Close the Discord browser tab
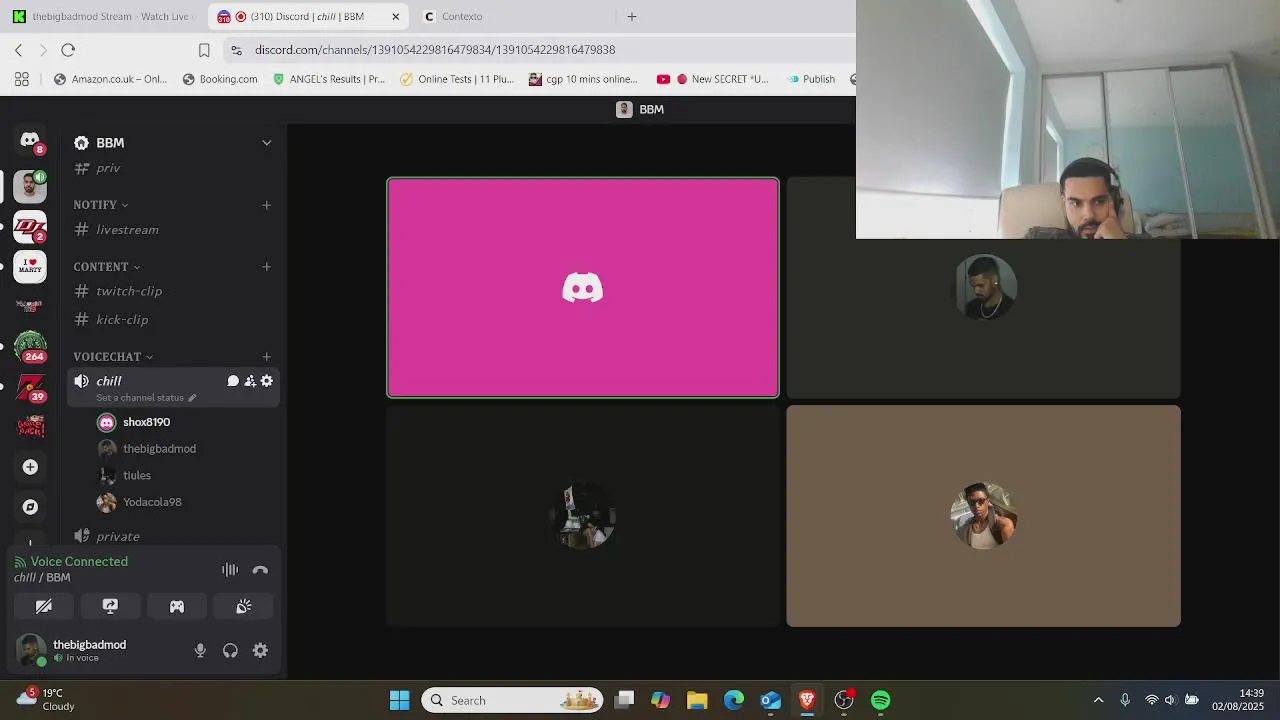Screen dimensions: 1280x720 pyautogui.click(x=396, y=16)
